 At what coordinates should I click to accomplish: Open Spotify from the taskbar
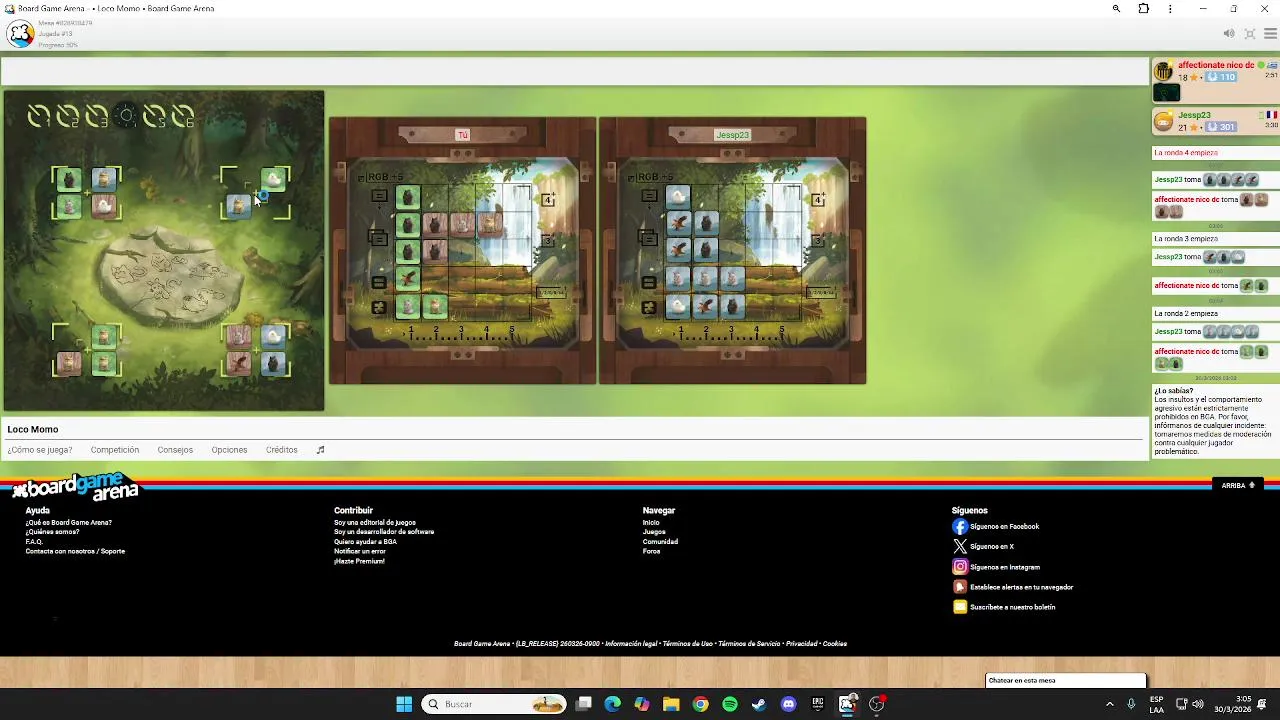(730, 704)
